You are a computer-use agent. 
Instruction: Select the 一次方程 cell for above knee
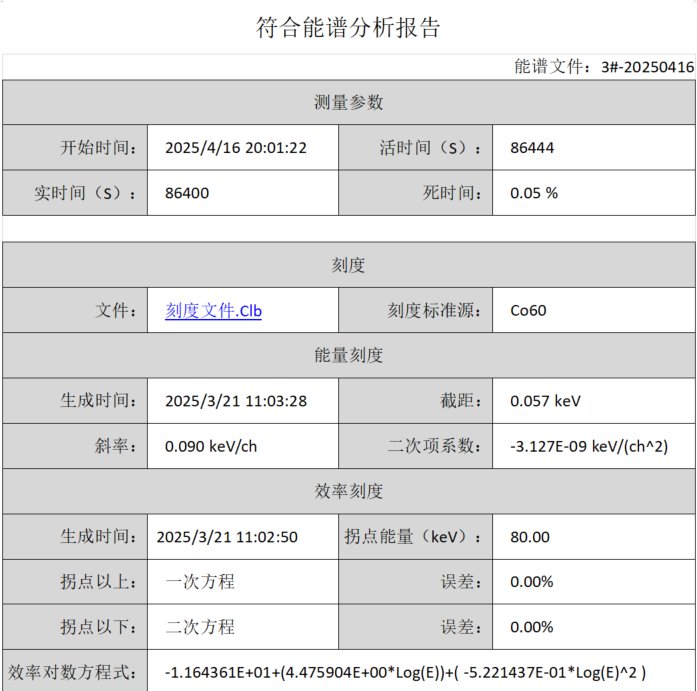200,582
